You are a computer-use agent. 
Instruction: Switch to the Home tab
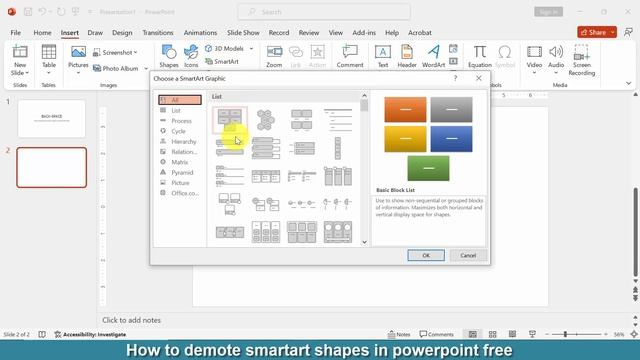click(42, 33)
